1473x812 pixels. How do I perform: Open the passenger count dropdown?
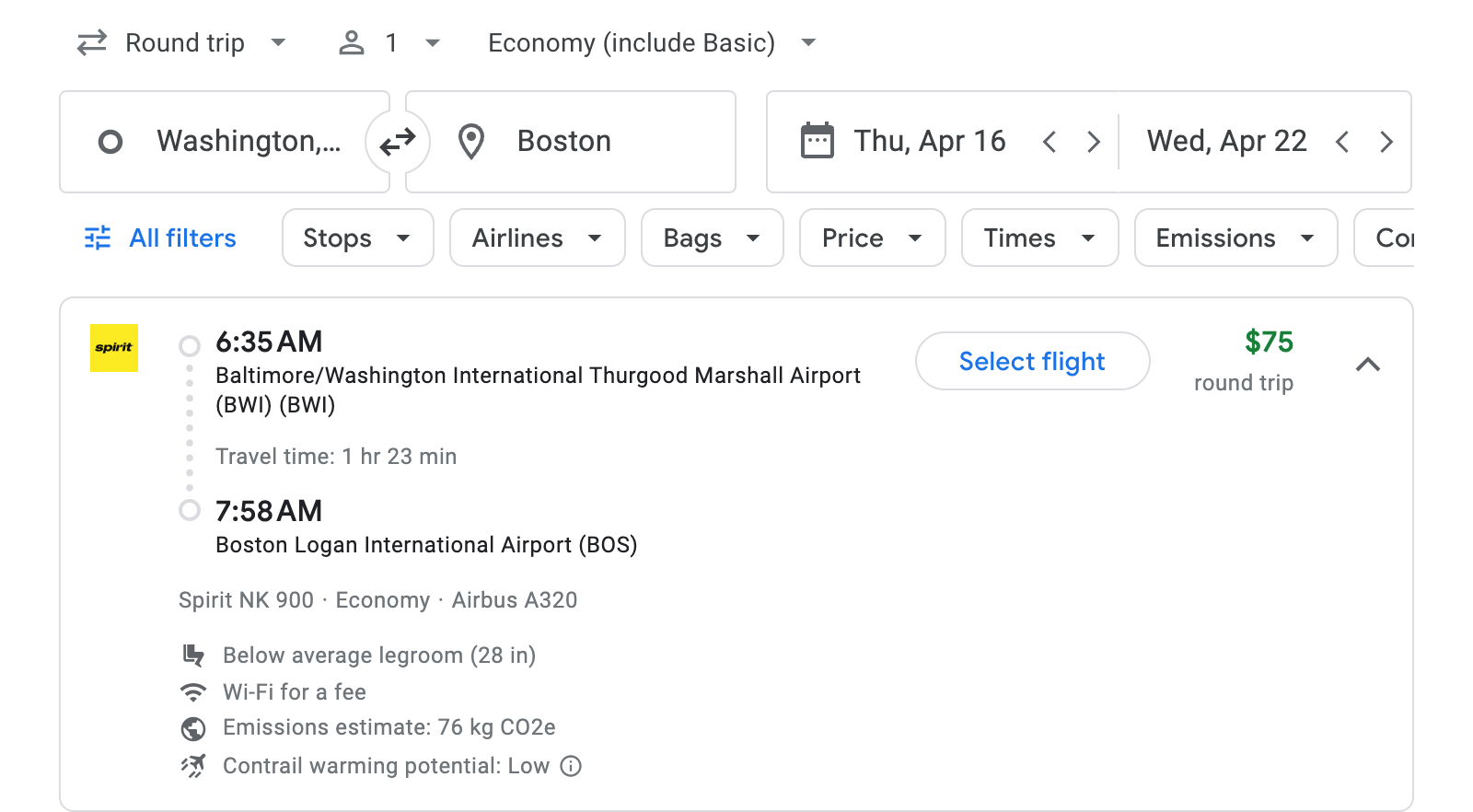tap(390, 43)
